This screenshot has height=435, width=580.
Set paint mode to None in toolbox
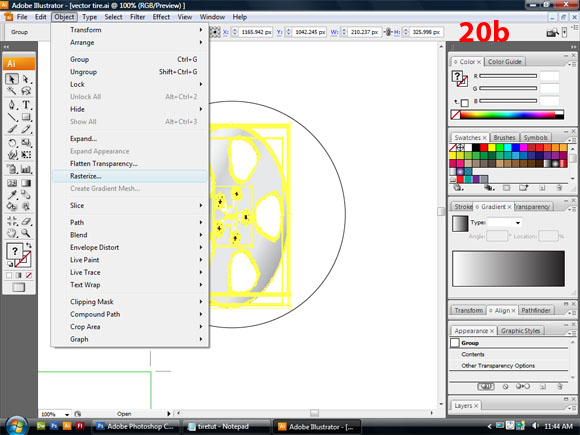pyautogui.click(x=28, y=276)
